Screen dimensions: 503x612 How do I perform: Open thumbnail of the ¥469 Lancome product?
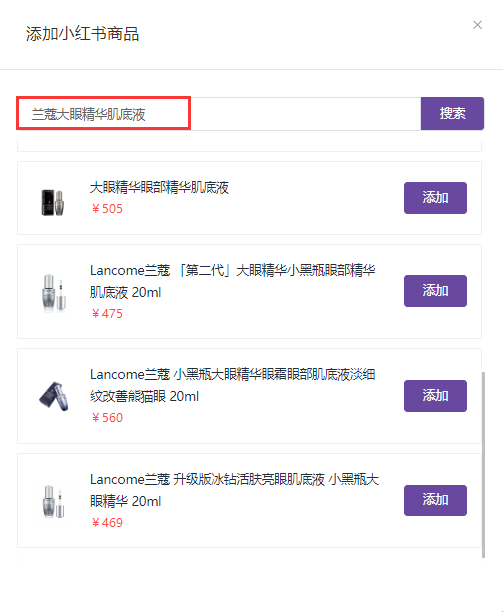pos(54,502)
